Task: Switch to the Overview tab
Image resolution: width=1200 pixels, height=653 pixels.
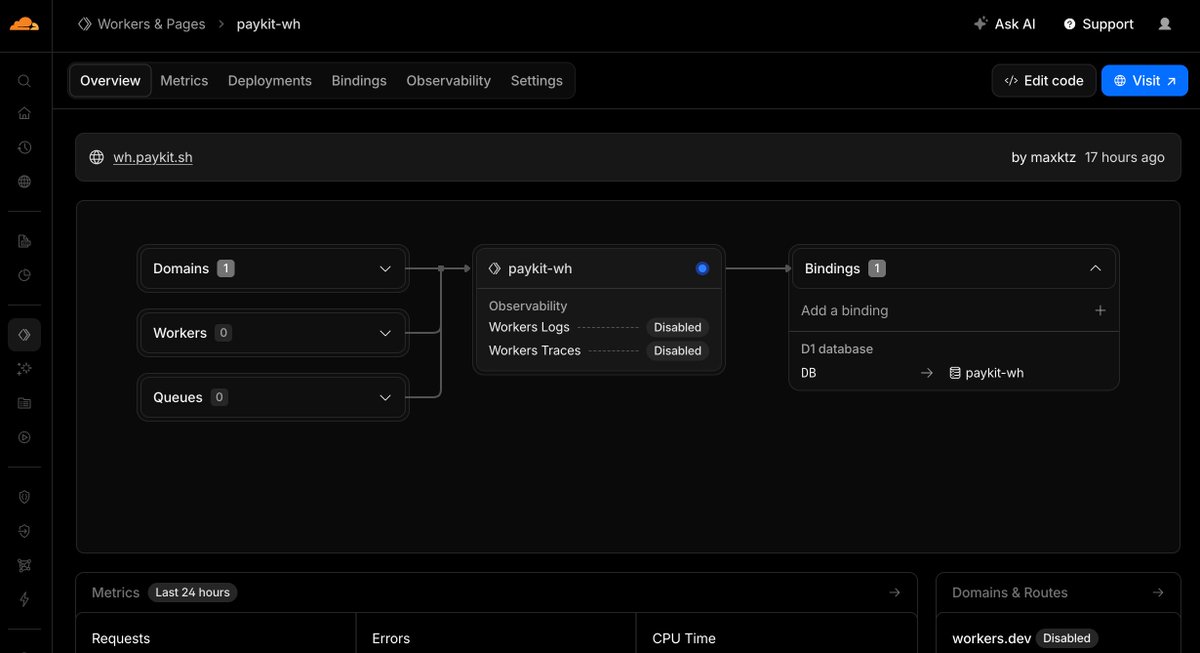Action: click(x=110, y=81)
